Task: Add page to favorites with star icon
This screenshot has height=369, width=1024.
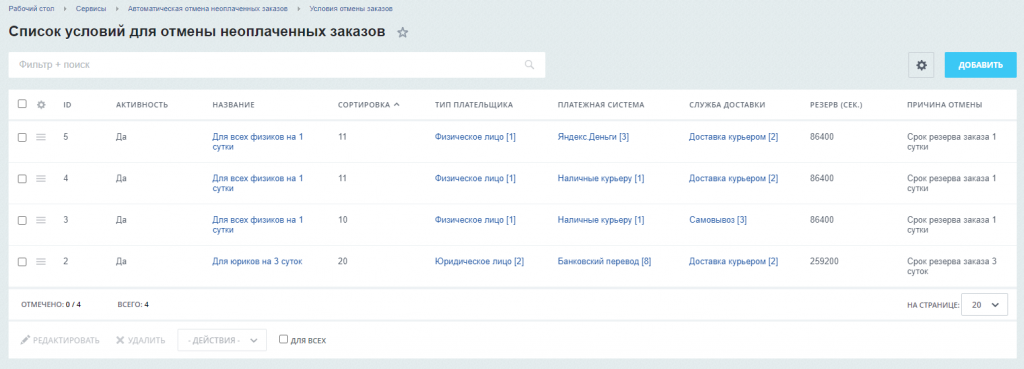Action: point(403,33)
